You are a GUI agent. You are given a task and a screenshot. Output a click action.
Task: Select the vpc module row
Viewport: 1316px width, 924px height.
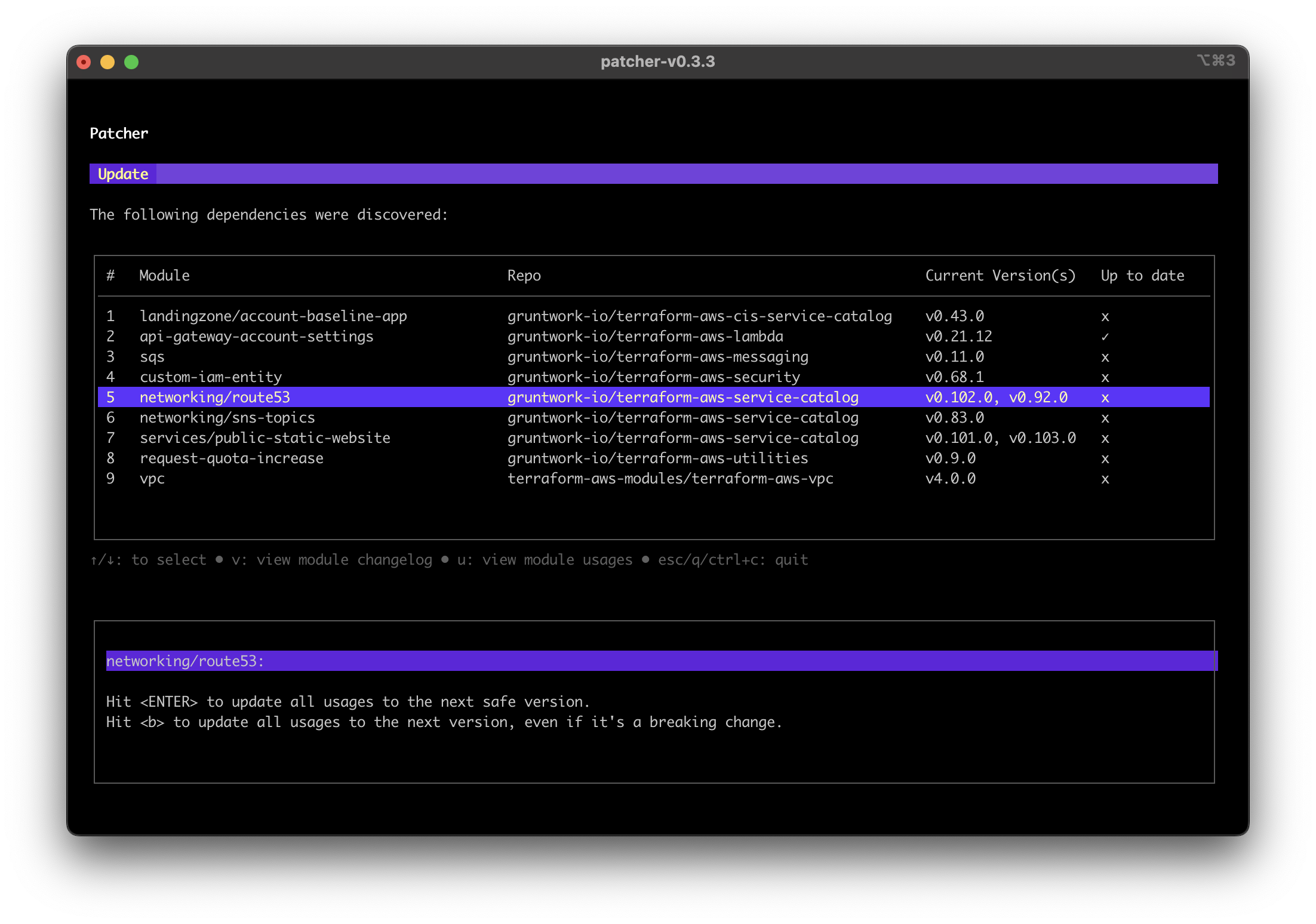(x=152, y=478)
